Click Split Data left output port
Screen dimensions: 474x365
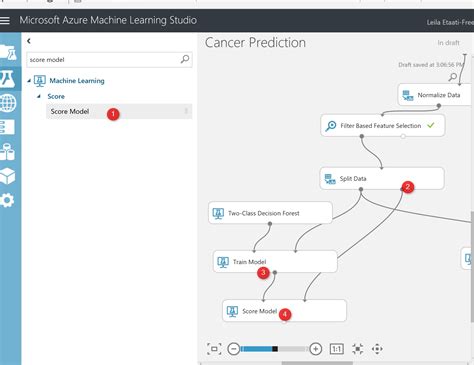361,189
